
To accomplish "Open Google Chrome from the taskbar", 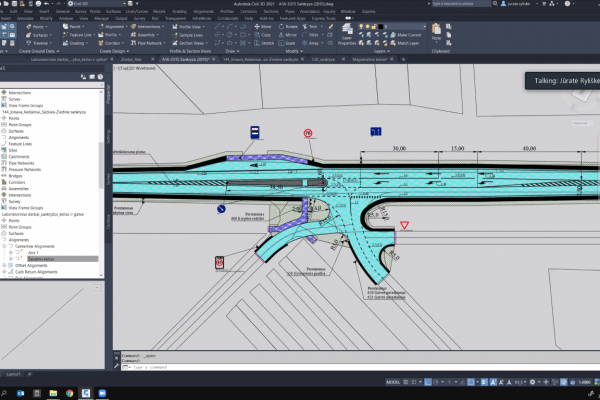I will pos(69,393).
